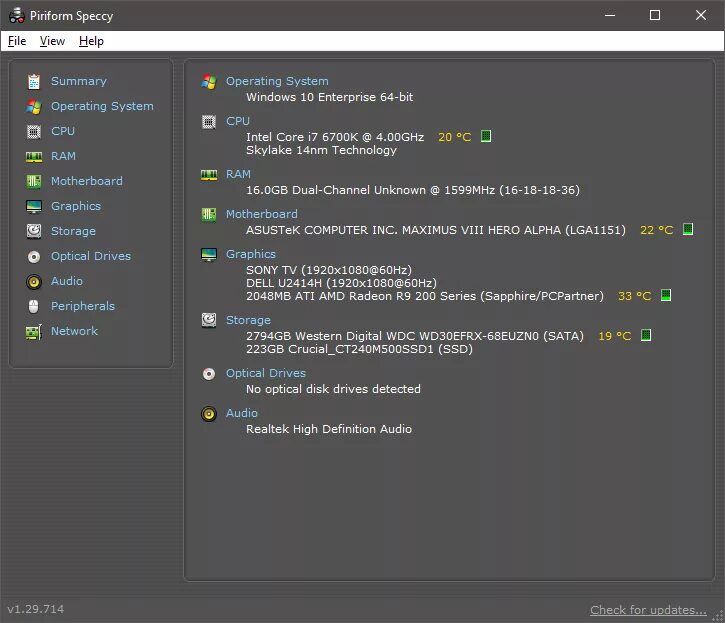Click the Motherboard heading link in summary
The width and height of the screenshot is (725, 623).
coord(262,214)
